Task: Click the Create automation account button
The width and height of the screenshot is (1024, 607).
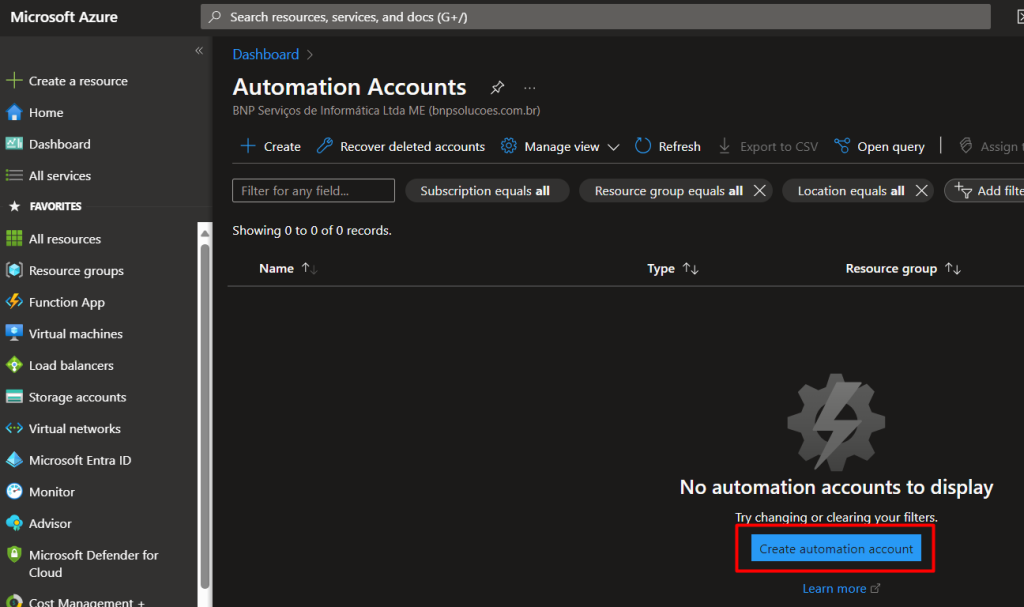Action: coord(835,548)
